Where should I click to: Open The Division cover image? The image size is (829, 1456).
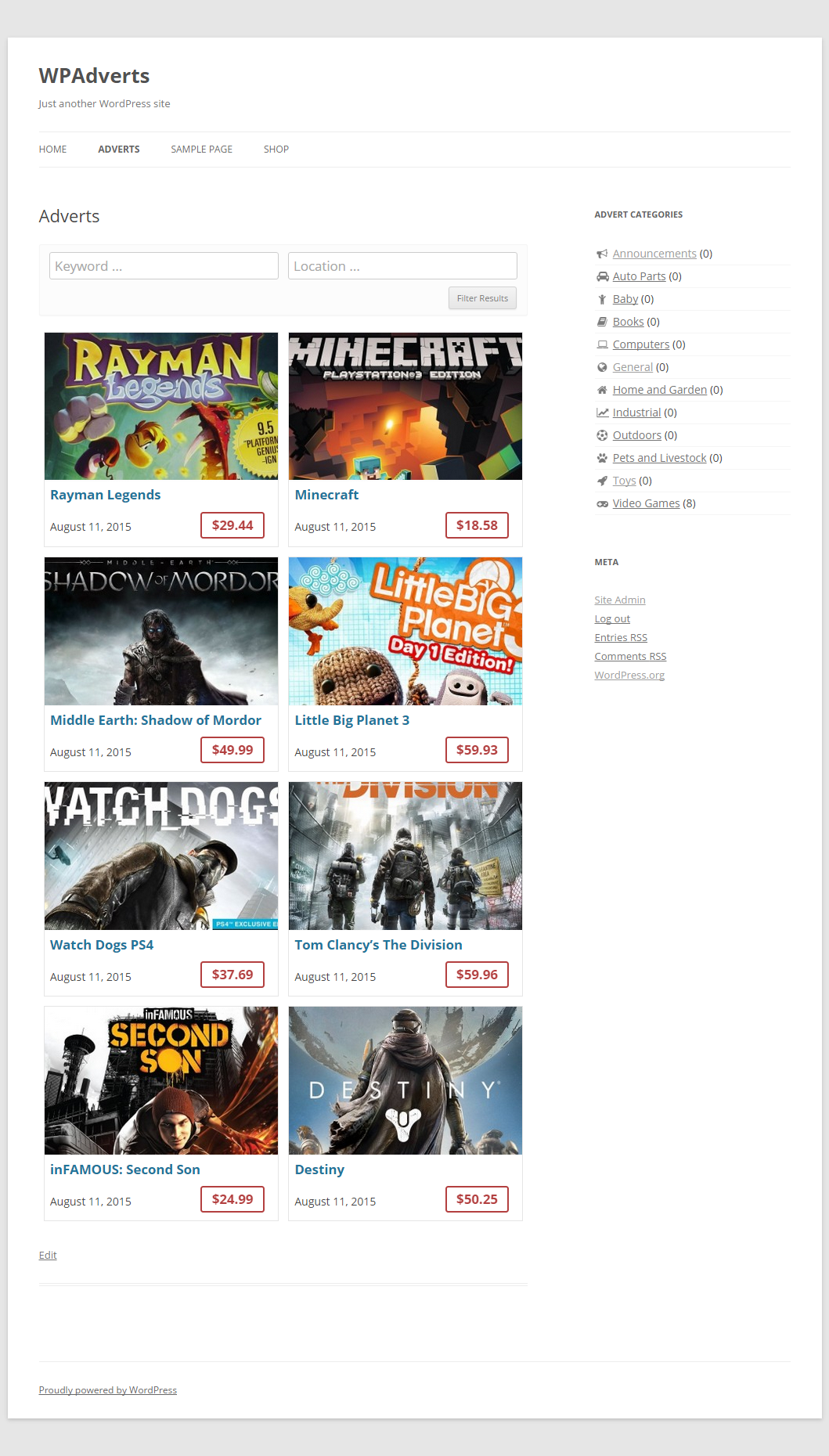click(405, 856)
